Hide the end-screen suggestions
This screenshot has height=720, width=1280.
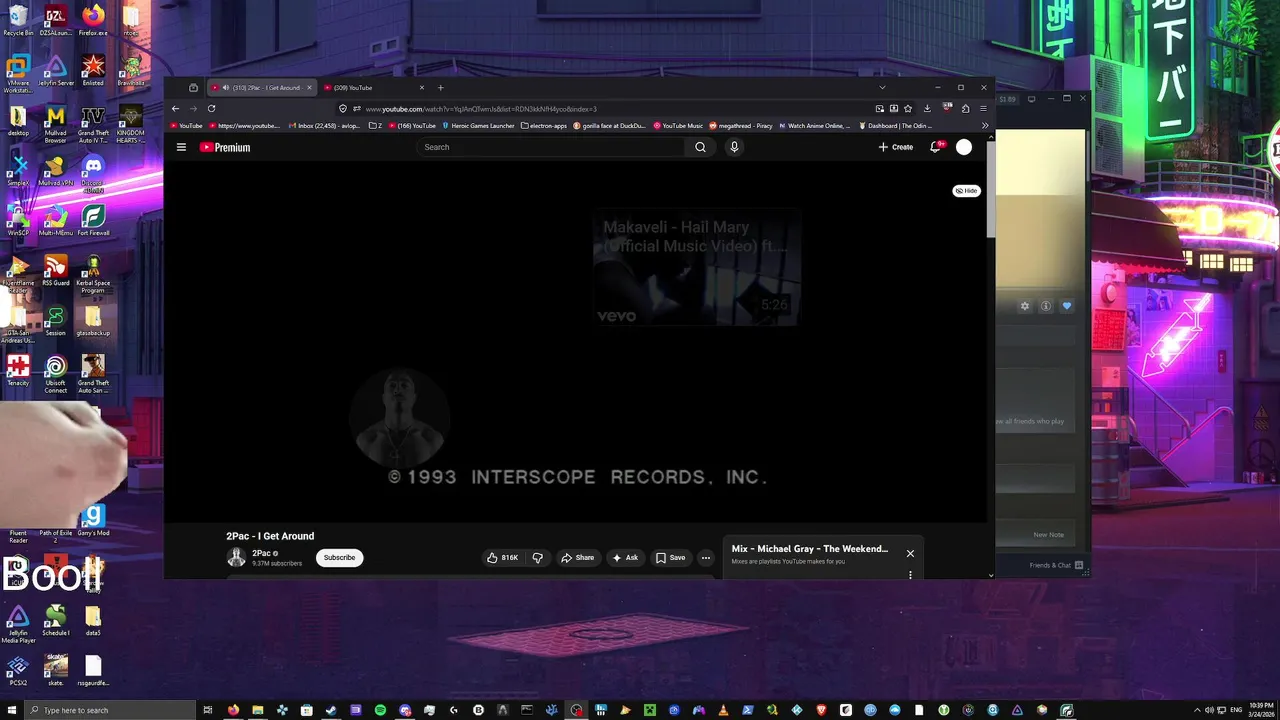click(x=966, y=190)
